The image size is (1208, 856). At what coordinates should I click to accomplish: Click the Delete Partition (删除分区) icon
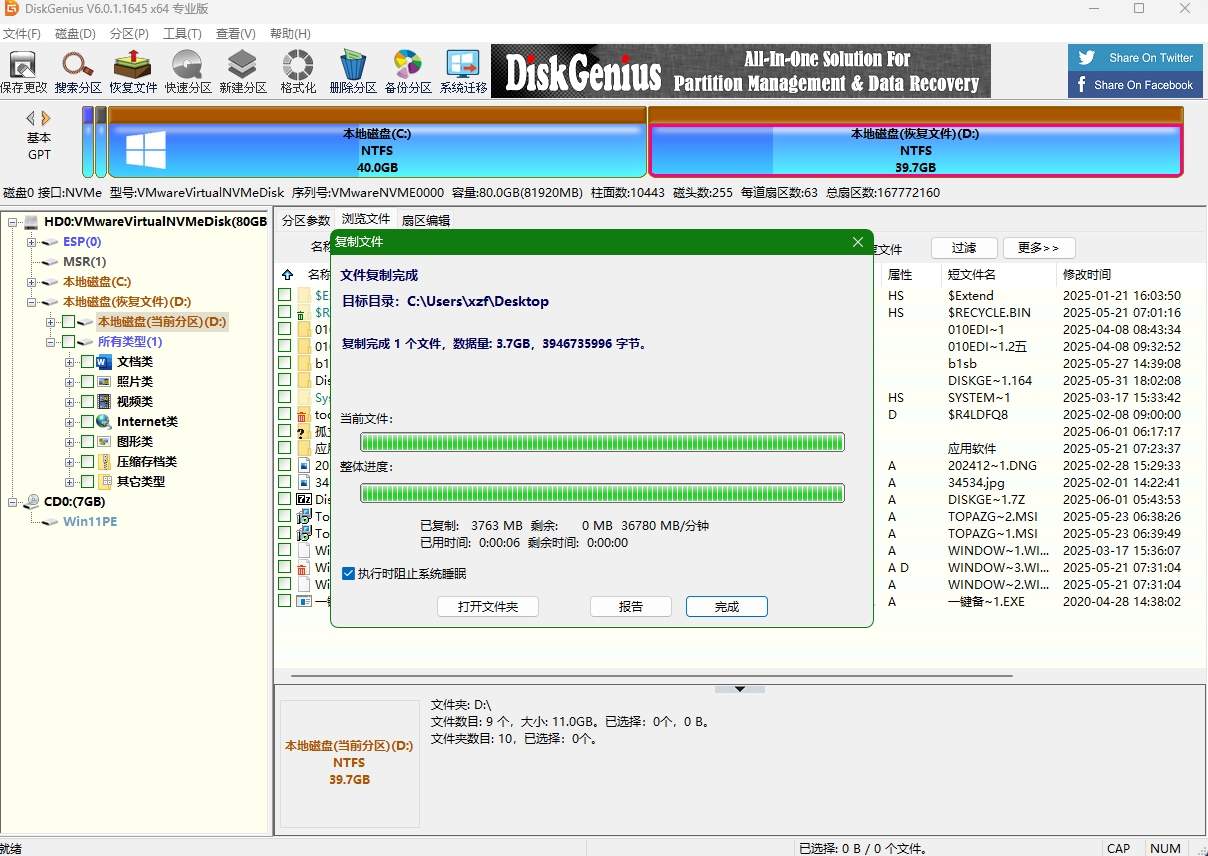pyautogui.click(x=353, y=70)
